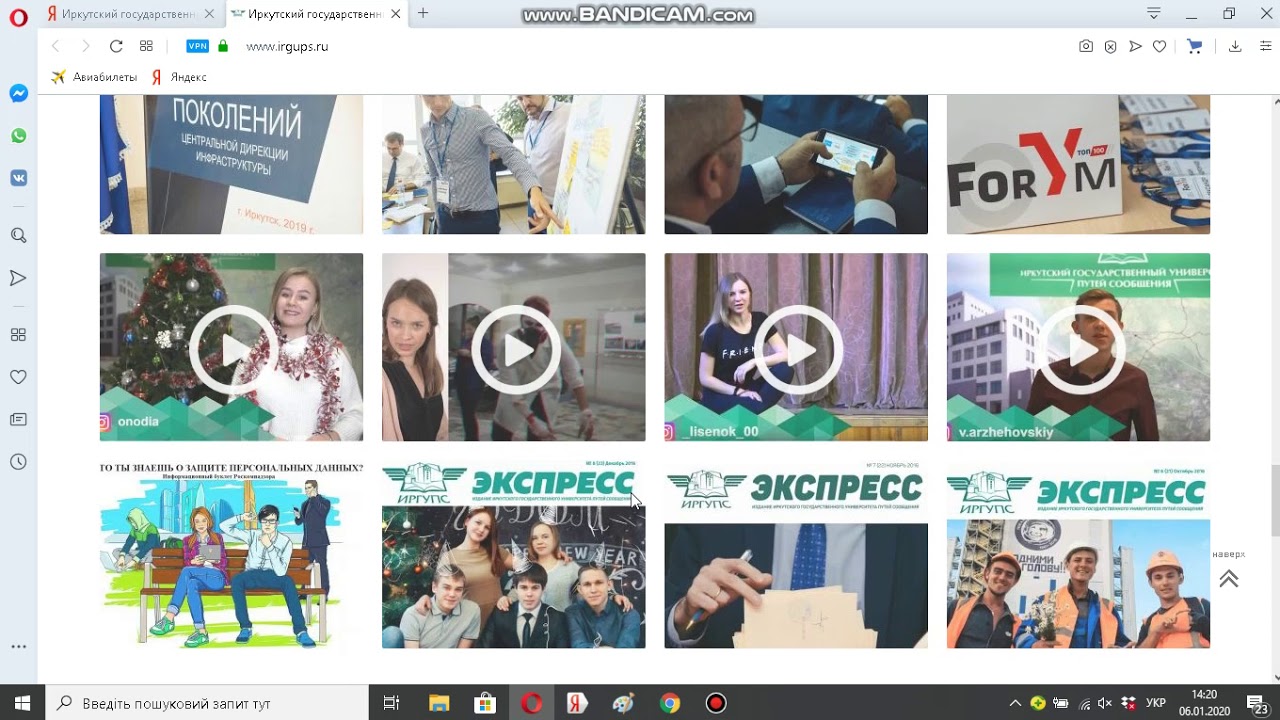
Task: Open bookmarks heart in the sidebar
Action: [x=18, y=377]
